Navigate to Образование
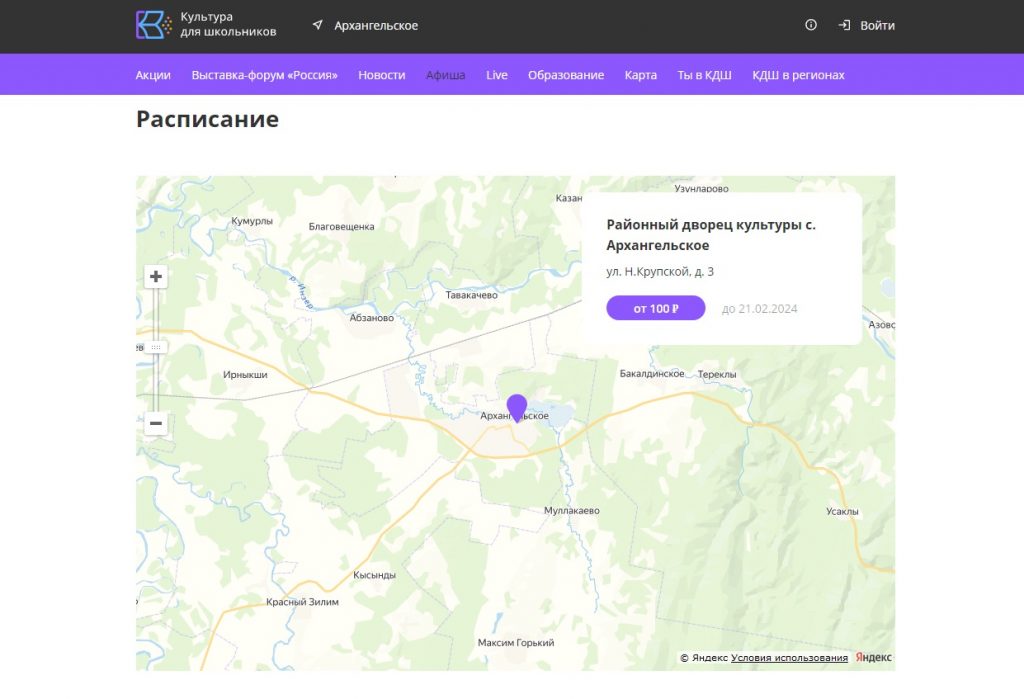The height and width of the screenshot is (699, 1024). (x=566, y=75)
